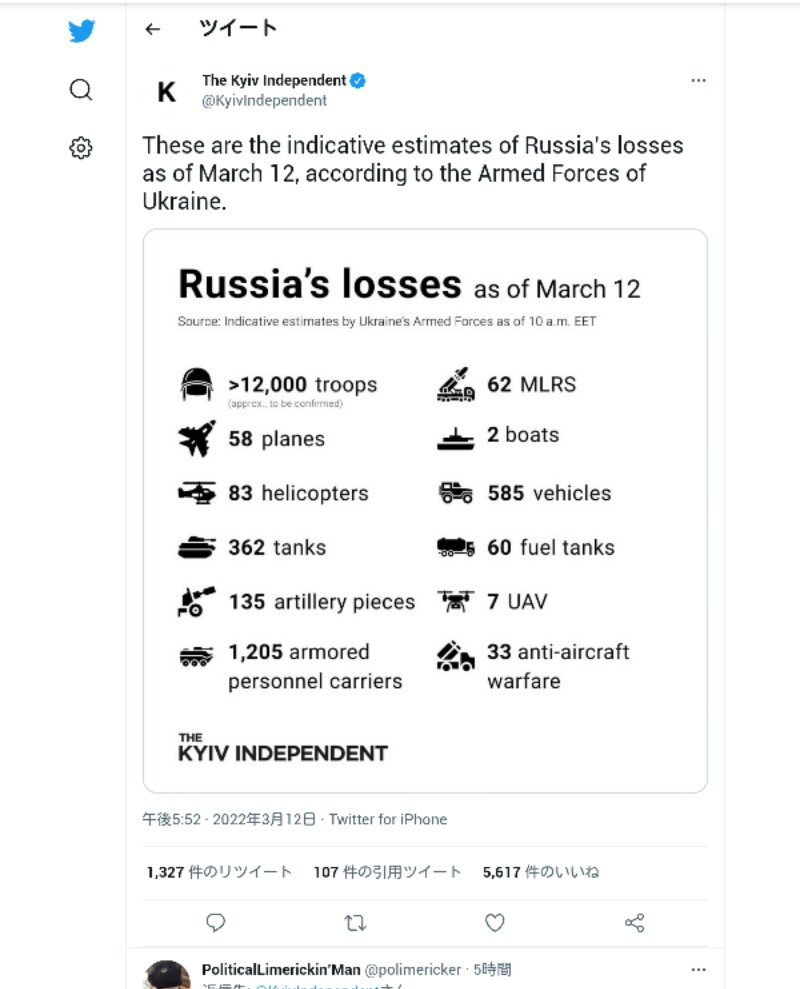Open PoliticalLimerickin'Man's profile picture

[167, 975]
